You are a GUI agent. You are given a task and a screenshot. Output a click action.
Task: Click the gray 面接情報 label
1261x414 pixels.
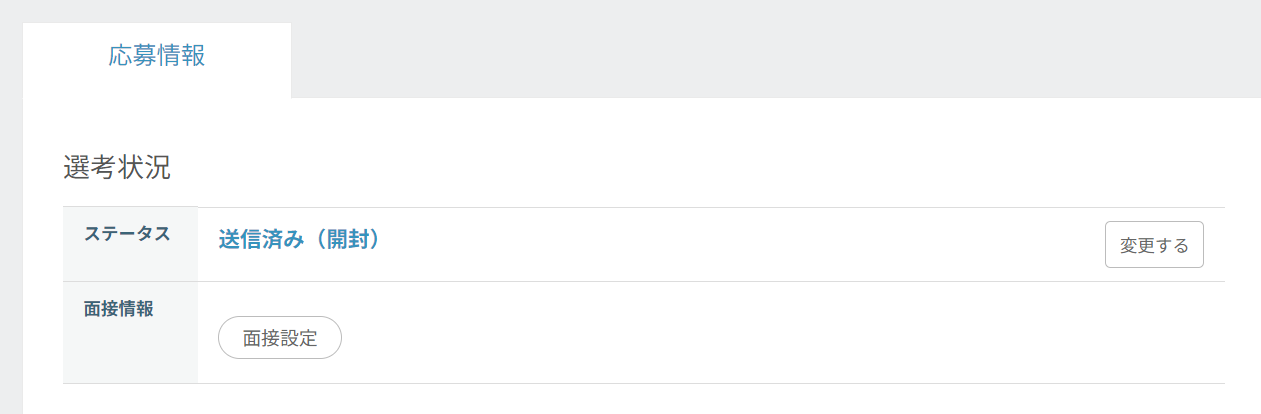pyautogui.click(x=119, y=309)
